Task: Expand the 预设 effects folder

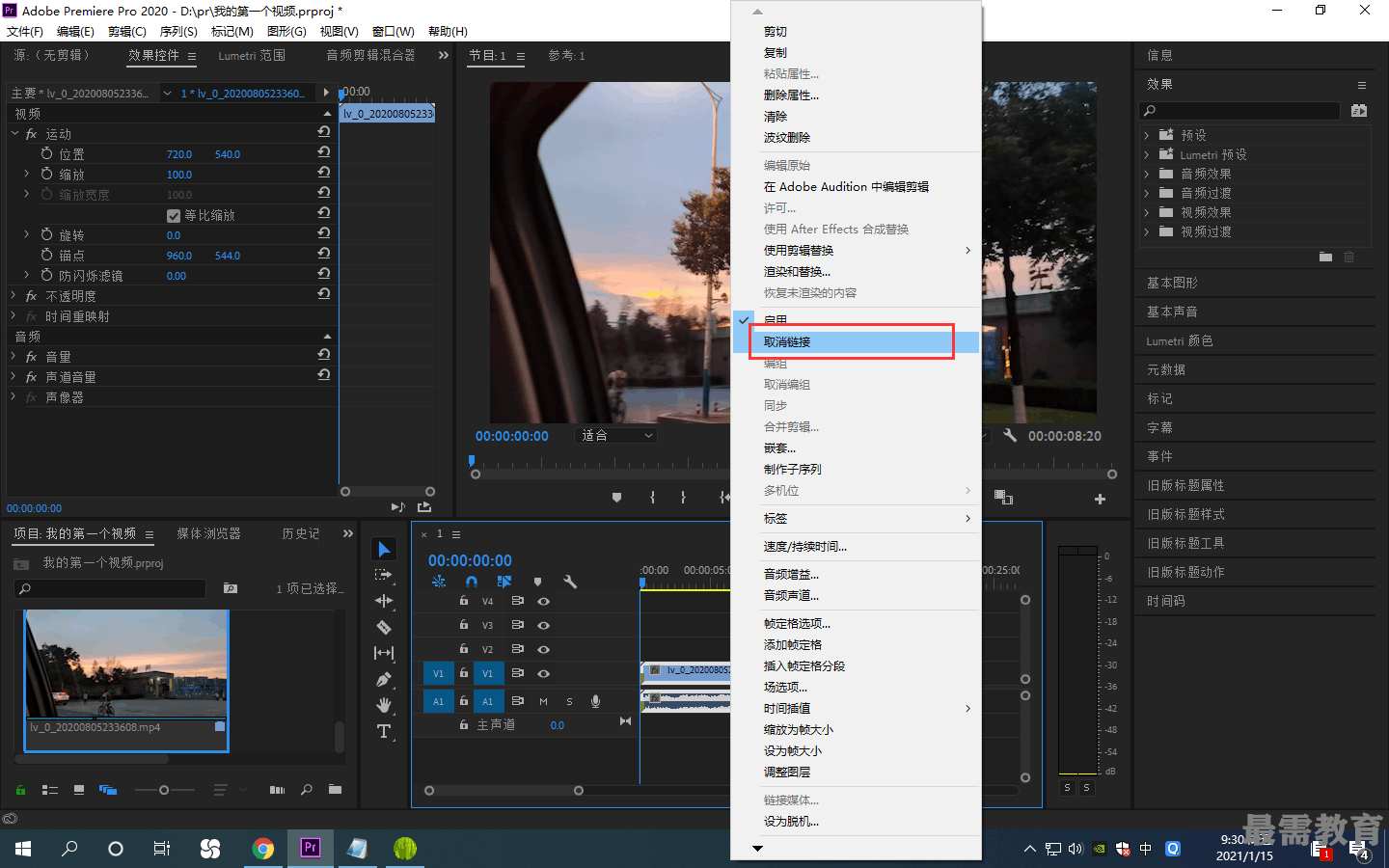Action: point(1147,135)
